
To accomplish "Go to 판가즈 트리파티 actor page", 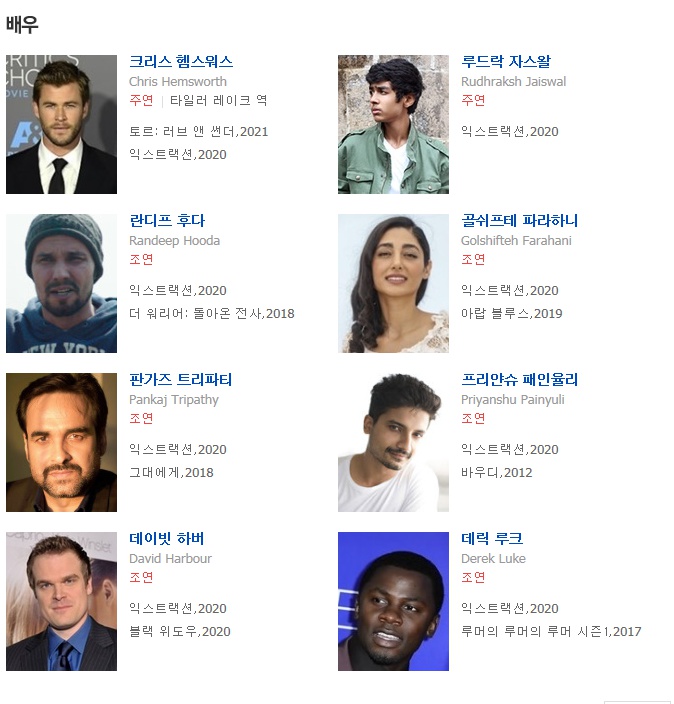I will coord(181,379).
